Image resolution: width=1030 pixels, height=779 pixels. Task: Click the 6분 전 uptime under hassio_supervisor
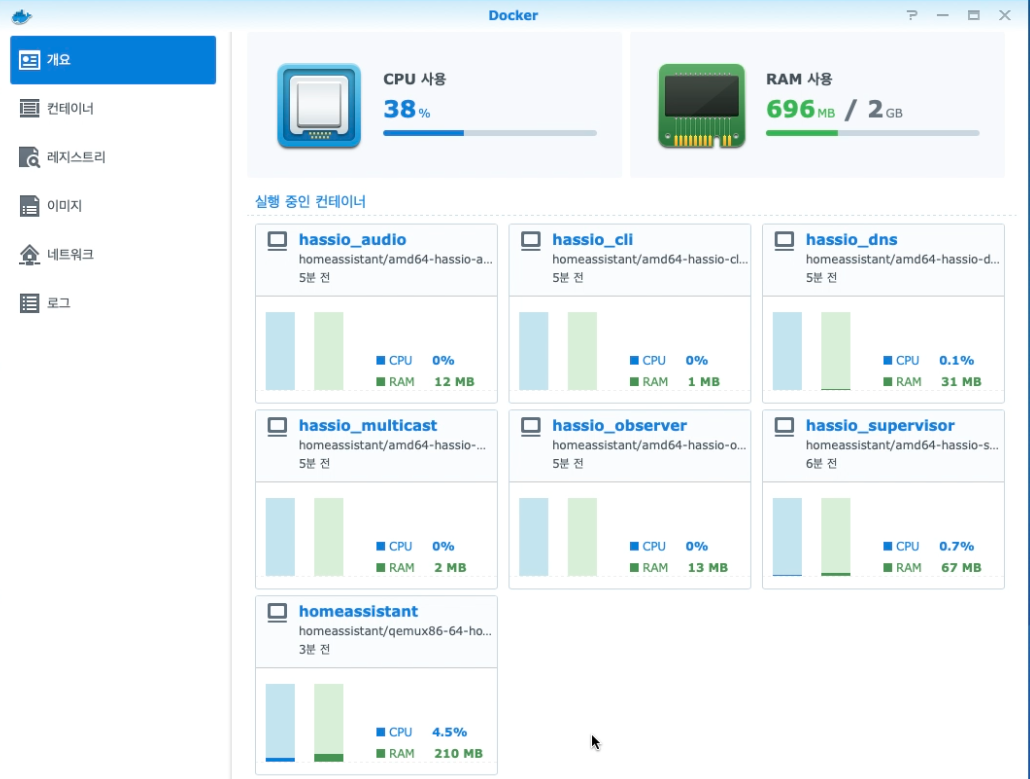[x=821, y=464]
